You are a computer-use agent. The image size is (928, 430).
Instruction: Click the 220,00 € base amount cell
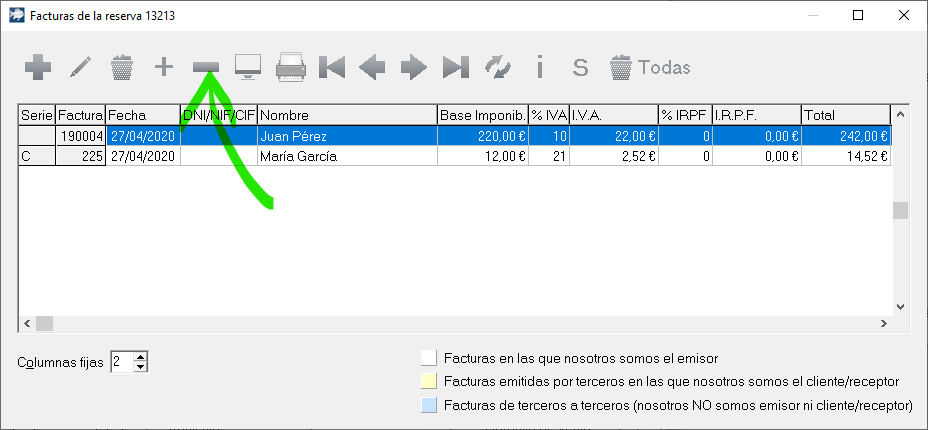483,136
